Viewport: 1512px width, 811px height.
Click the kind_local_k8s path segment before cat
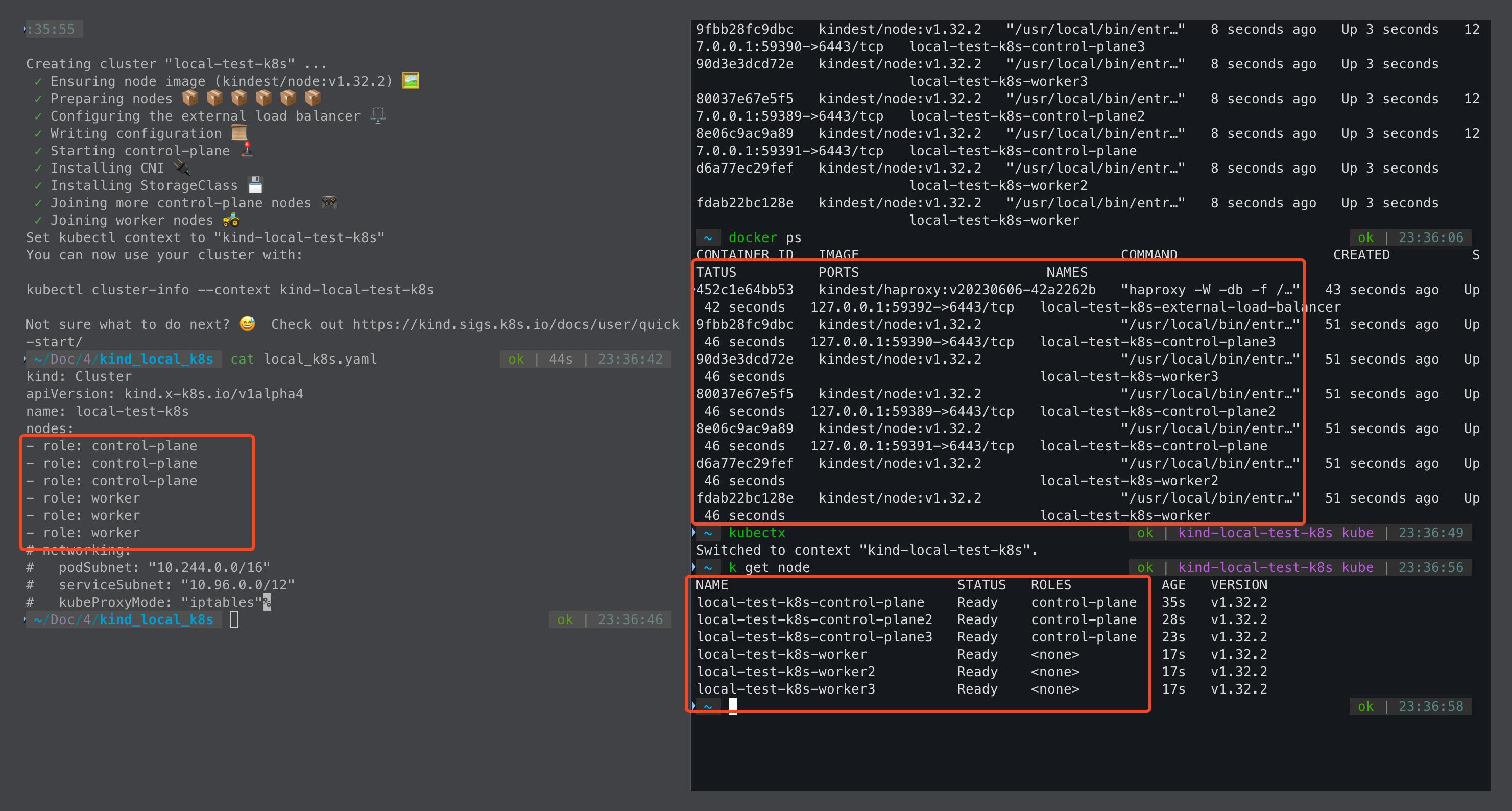pos(156,359)
